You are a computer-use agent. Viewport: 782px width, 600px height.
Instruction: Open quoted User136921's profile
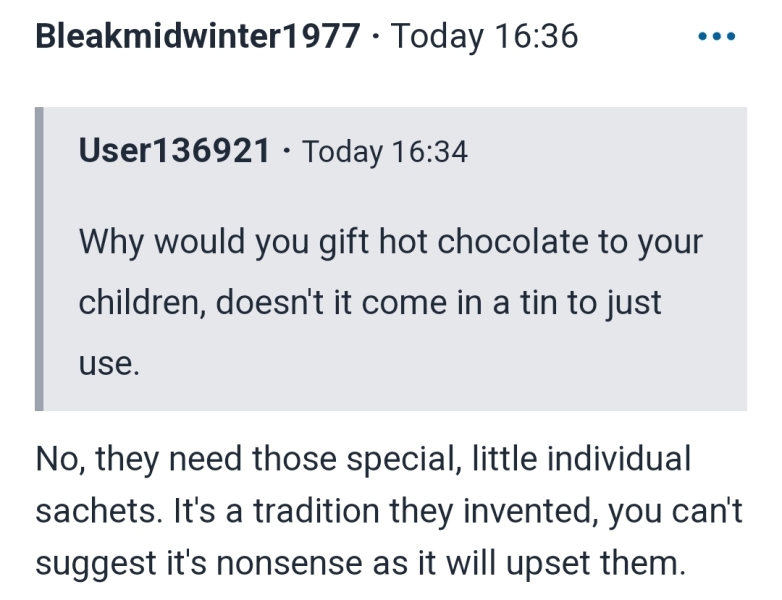tap(174, 151)
